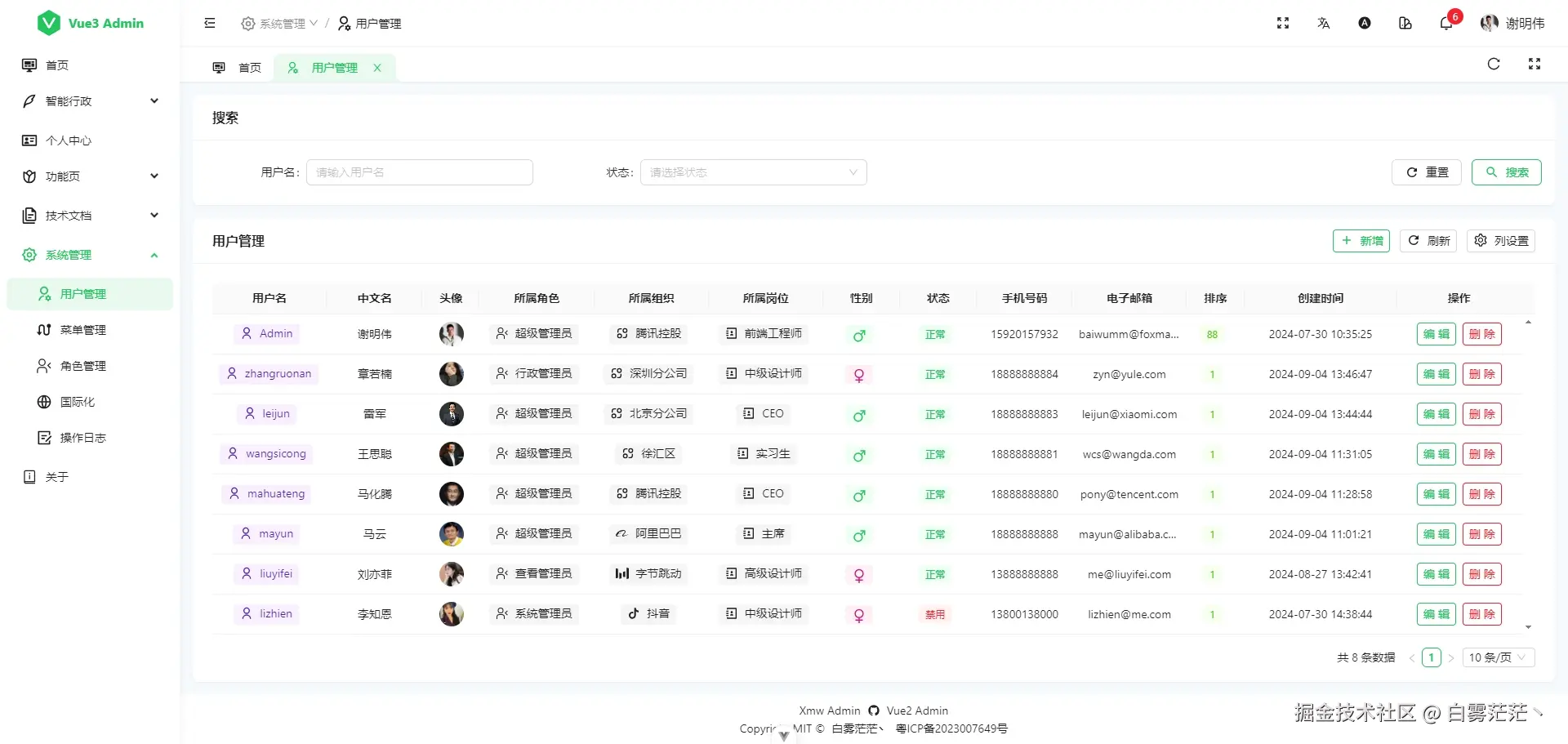Delete the leijun user row
Viewport: 1568px width, 744px height.
(1482, 414)
